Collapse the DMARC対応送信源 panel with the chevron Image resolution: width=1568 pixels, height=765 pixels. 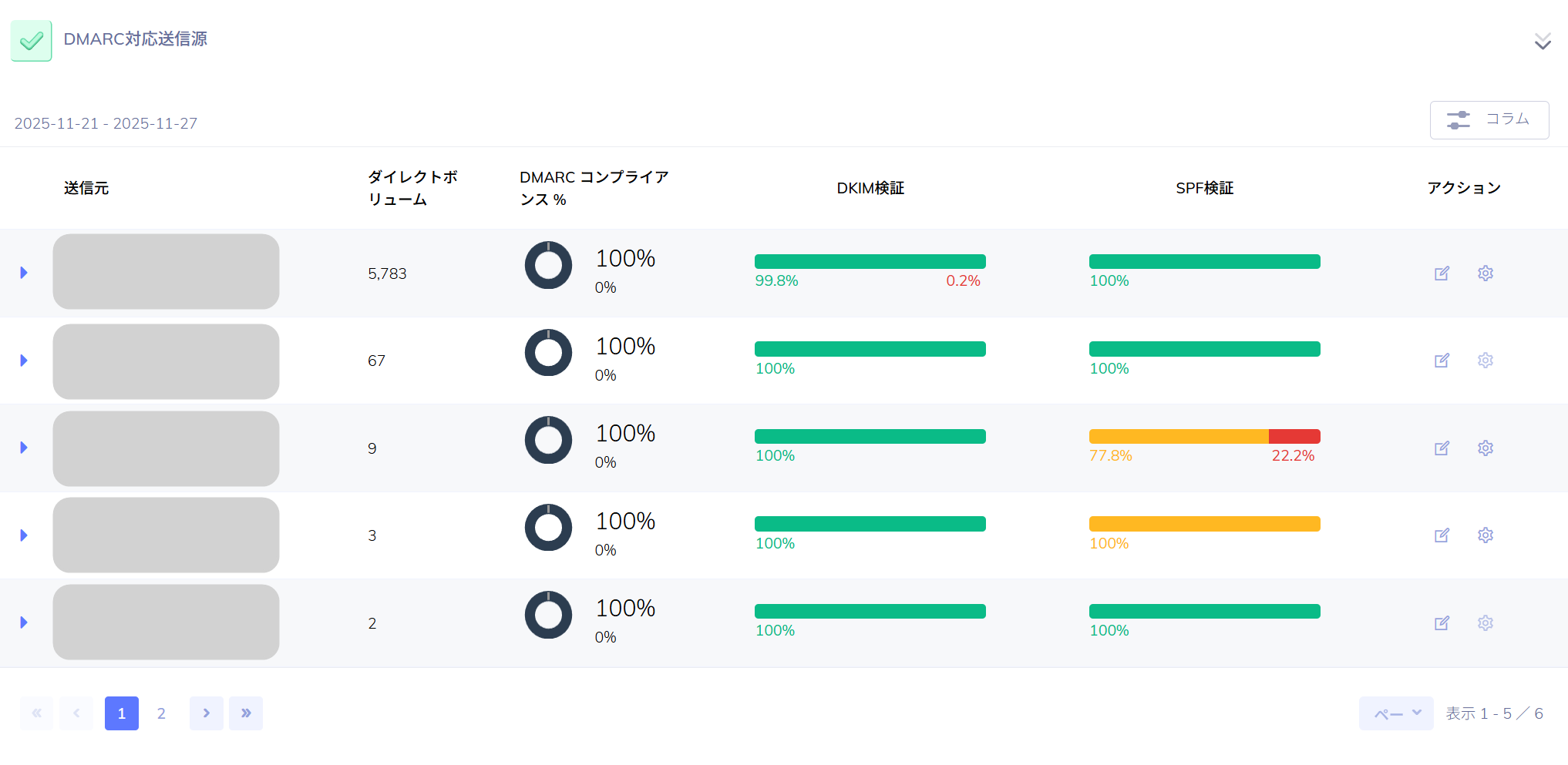click(x=1542, y=42)
